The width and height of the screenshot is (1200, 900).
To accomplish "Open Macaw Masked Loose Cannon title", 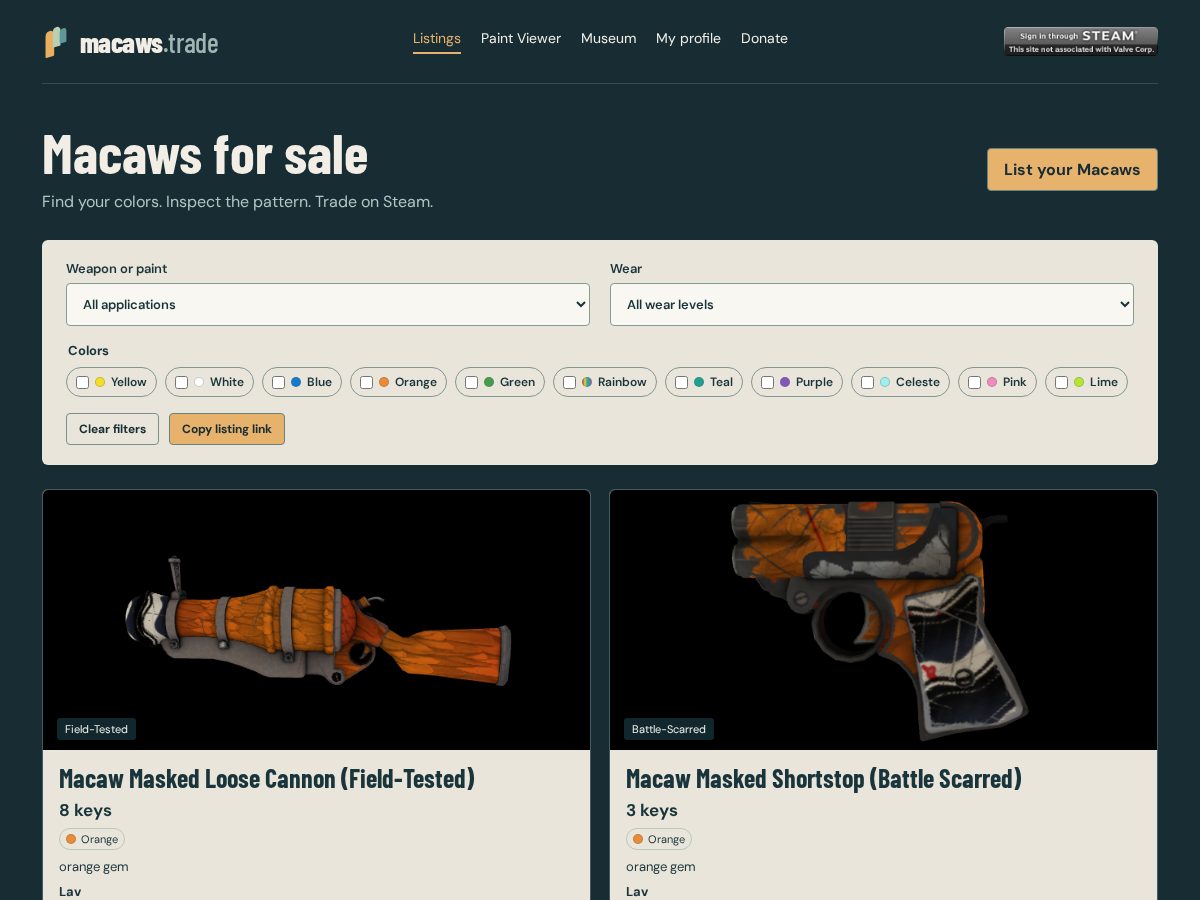I will click(267, 778).
